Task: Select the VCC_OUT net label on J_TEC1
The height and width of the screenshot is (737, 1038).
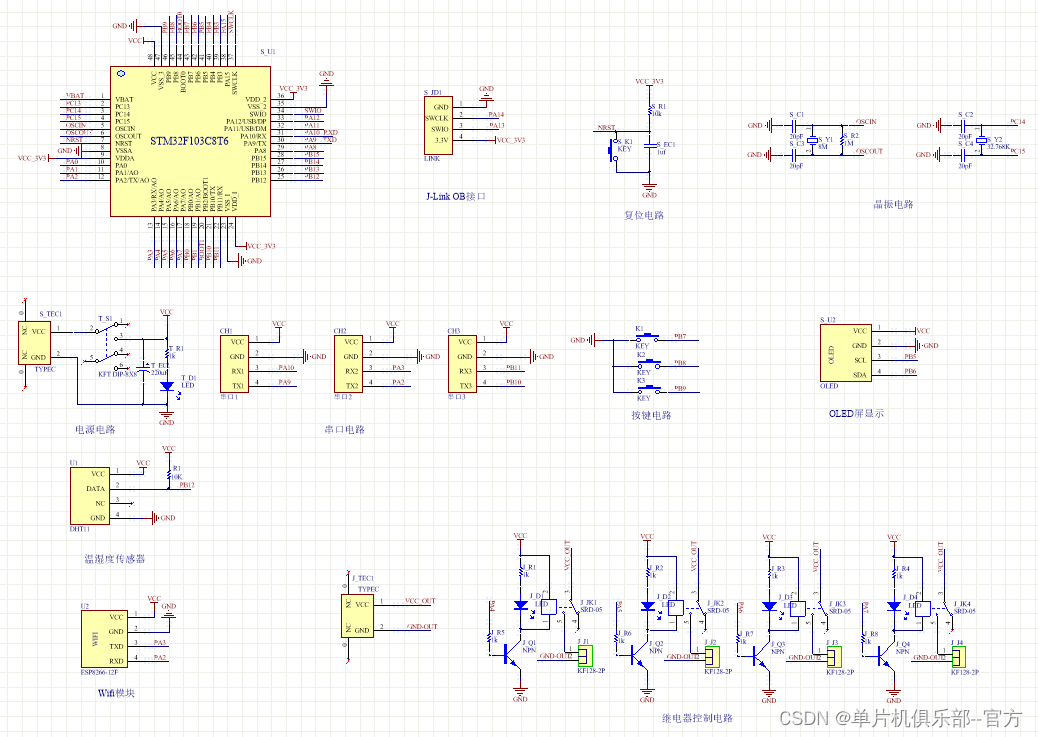Action: pyautogui.click(x=420, y=601)
